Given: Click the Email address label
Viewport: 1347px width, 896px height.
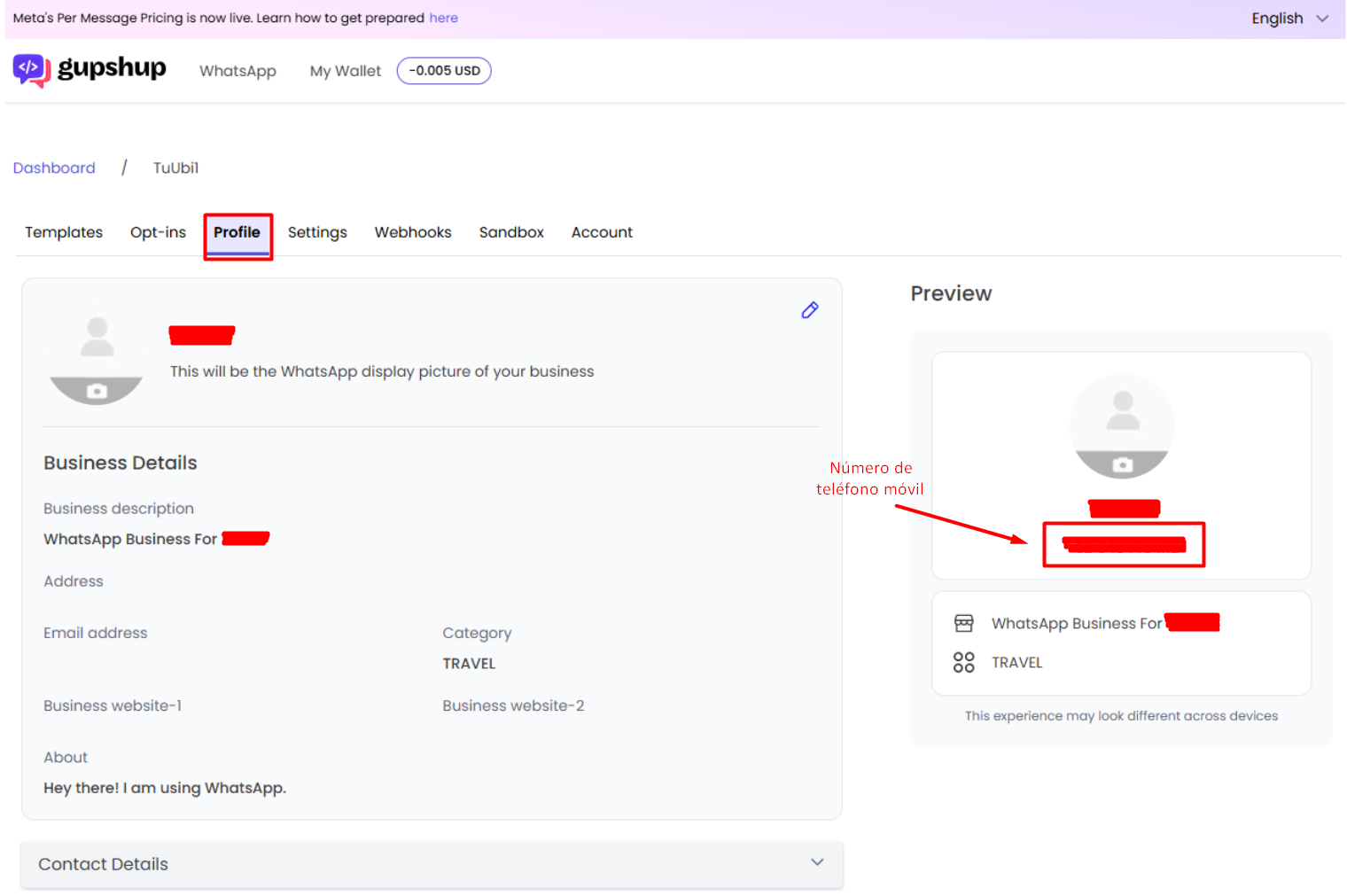Looking at the screenshot, I should [x=96, y=633].
